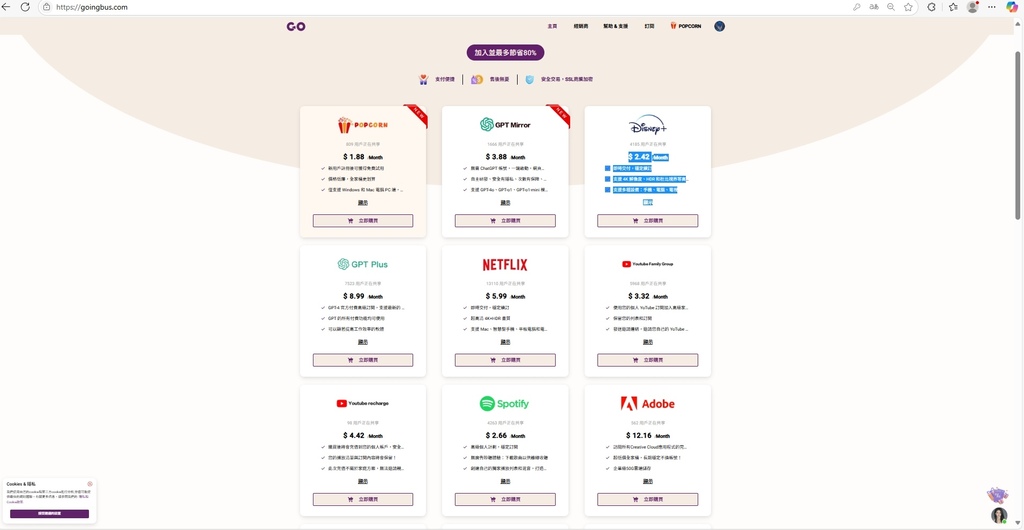Click the Popcorn logo on first card
Viewport: 1024px width, 530px height.
[362, 125]
